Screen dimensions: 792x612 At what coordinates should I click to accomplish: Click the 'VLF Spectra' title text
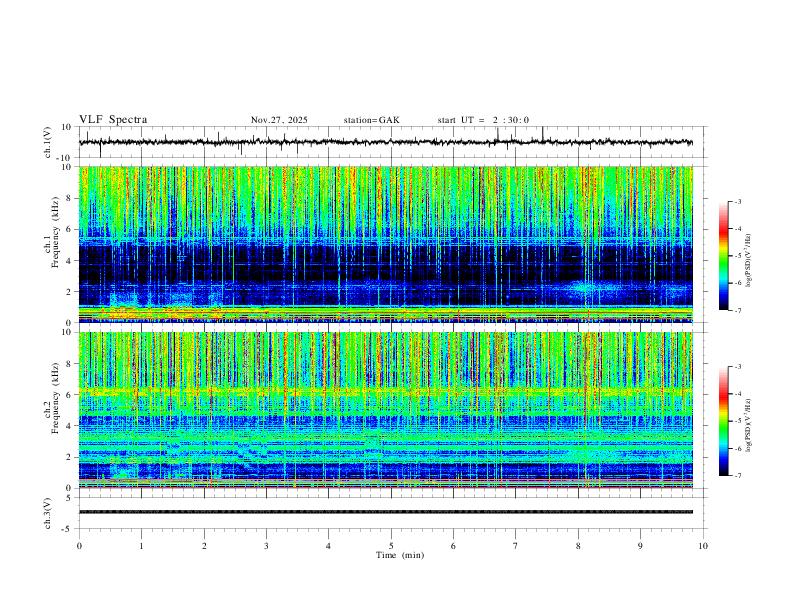(113, 120)
